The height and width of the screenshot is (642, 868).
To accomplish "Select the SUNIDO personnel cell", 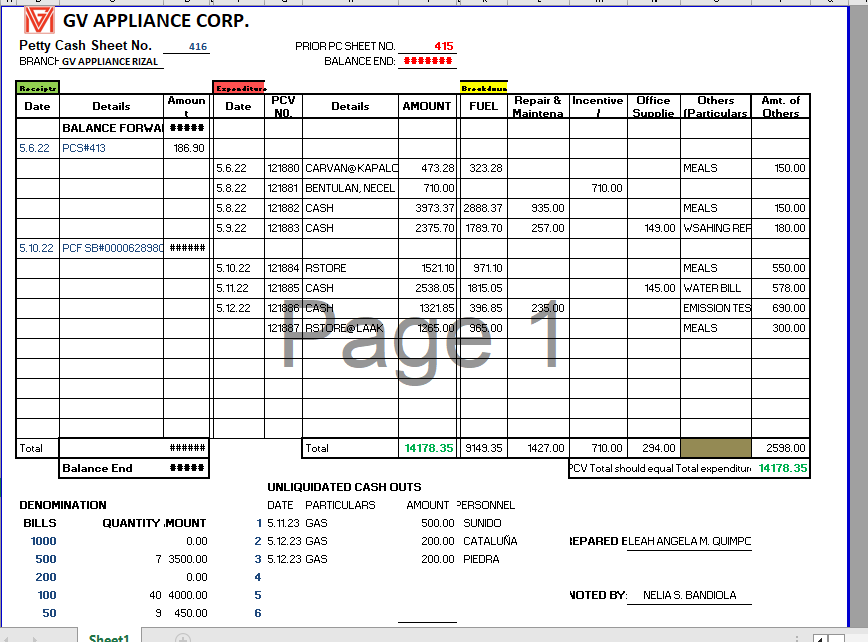I will coord(482,523).
